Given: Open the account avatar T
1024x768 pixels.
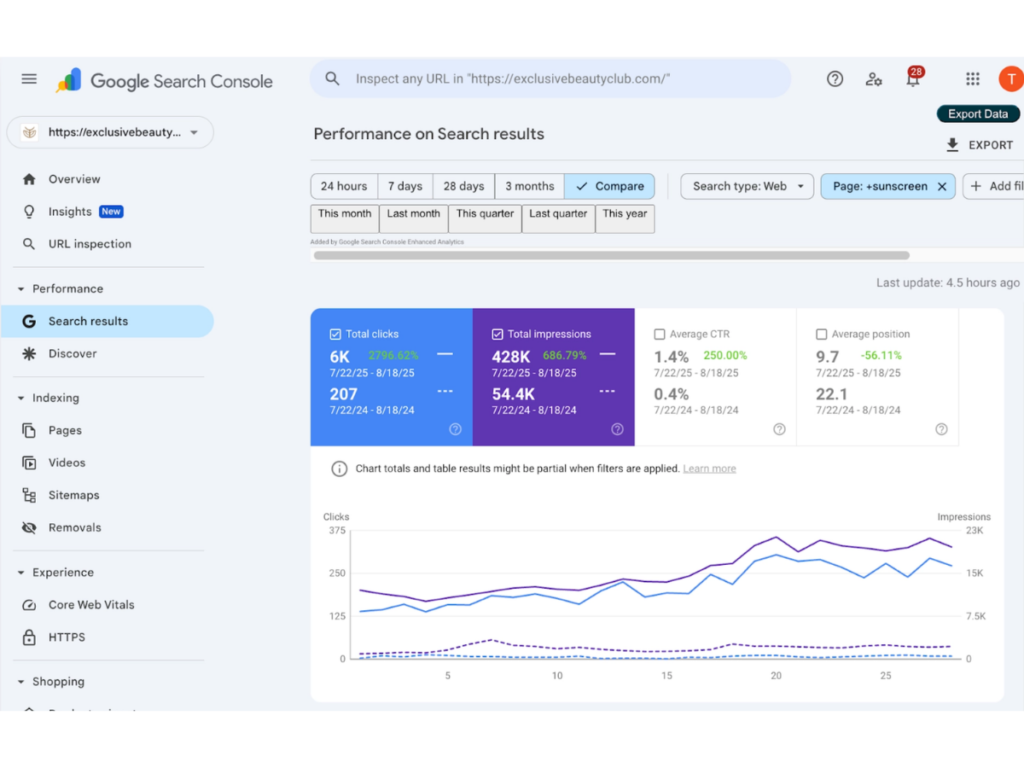Looking at the screenshot, I should tap(1011, 79).
